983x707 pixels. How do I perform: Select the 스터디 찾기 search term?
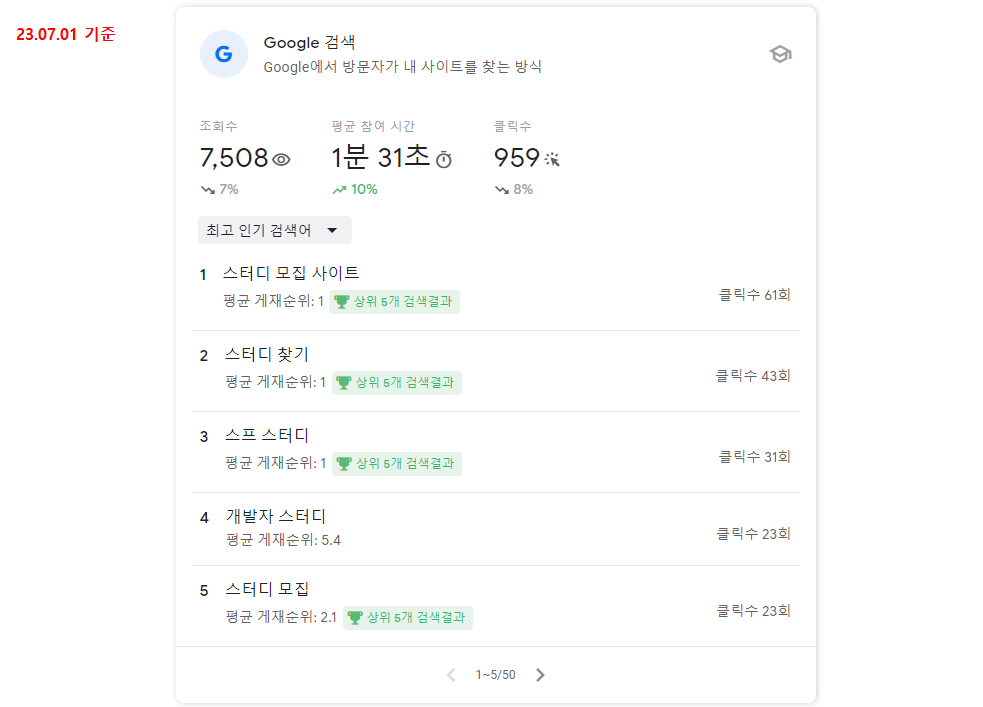coord(270,353)
